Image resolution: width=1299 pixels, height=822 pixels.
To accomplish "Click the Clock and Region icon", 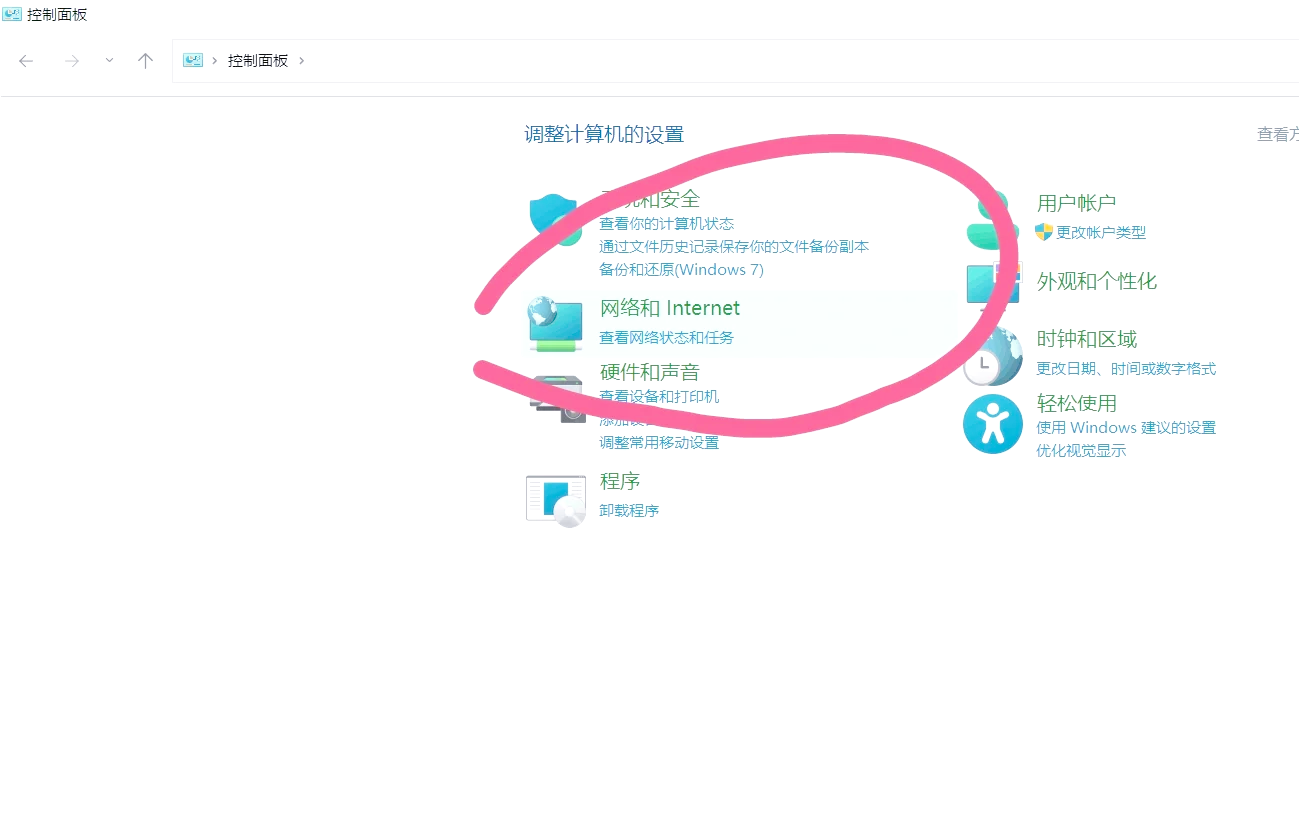I will [x=992, y=357].
